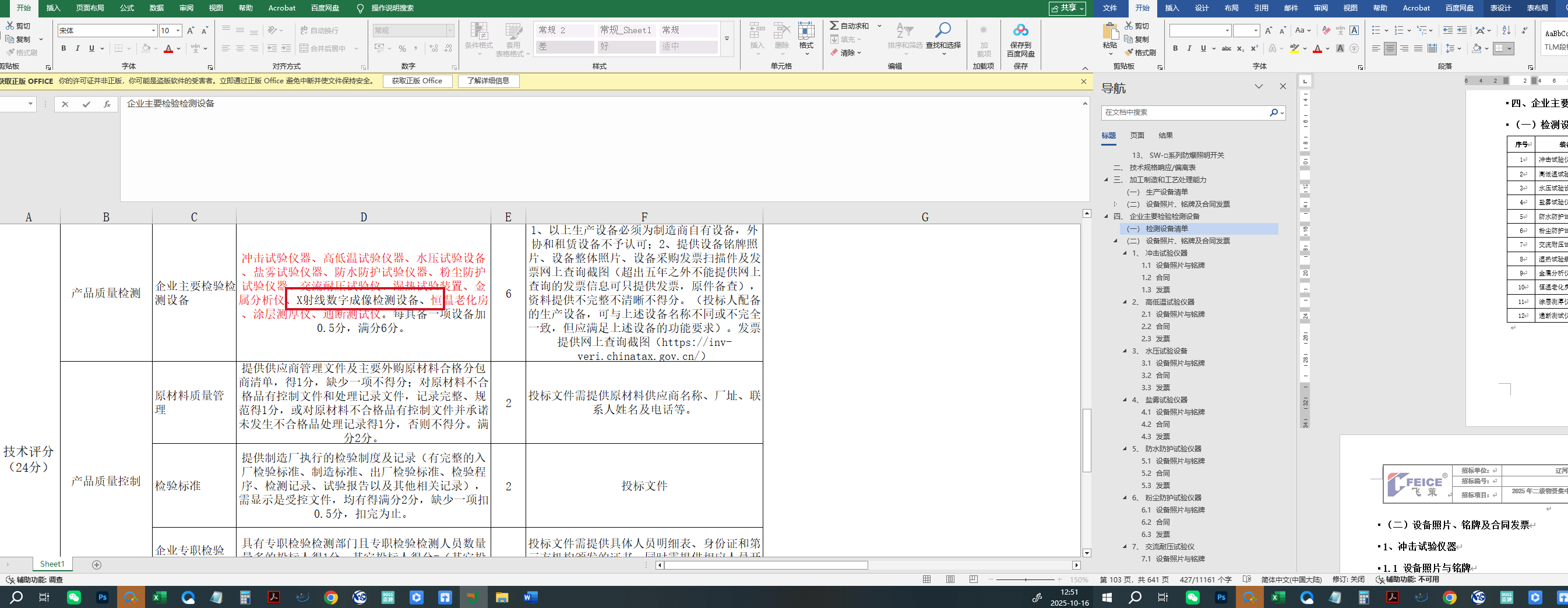Click Word yellow text highlight color
The height and width of the screenshot is (608, 1568).
(1295, 49)
